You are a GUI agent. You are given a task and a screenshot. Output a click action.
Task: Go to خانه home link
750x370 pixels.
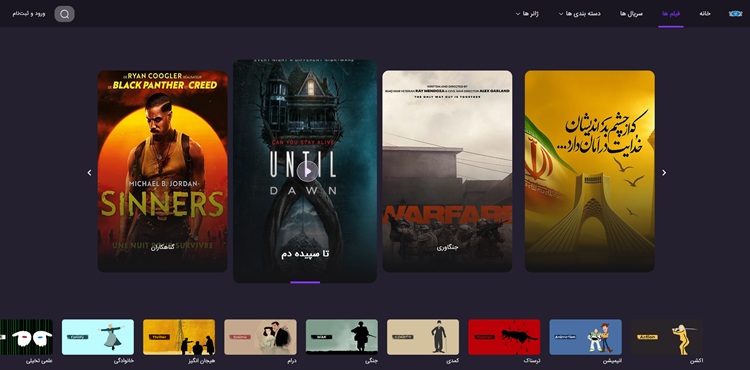[x=705, y=14]
